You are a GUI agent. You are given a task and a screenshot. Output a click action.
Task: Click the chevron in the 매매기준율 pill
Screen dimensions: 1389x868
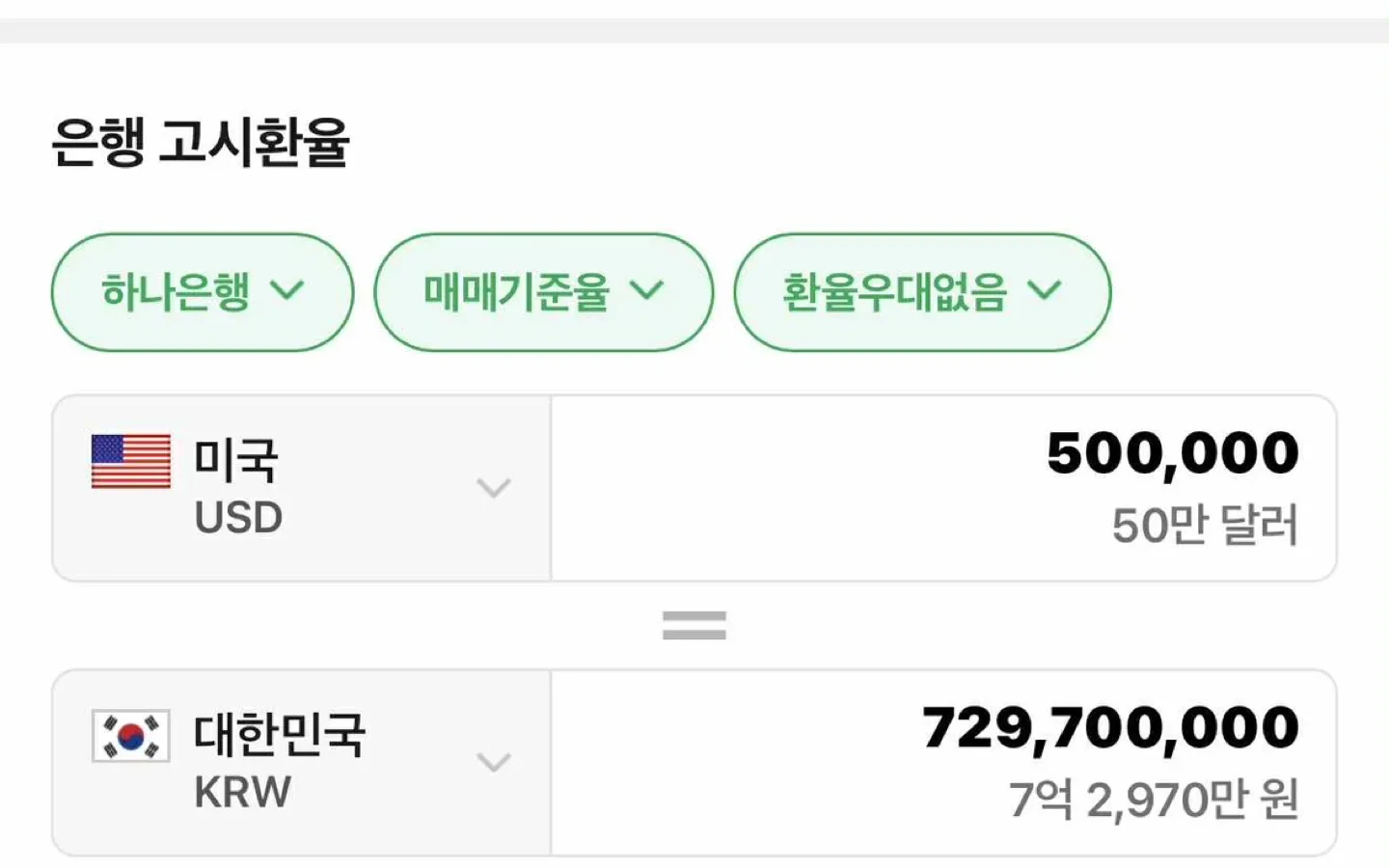(646, 290)
